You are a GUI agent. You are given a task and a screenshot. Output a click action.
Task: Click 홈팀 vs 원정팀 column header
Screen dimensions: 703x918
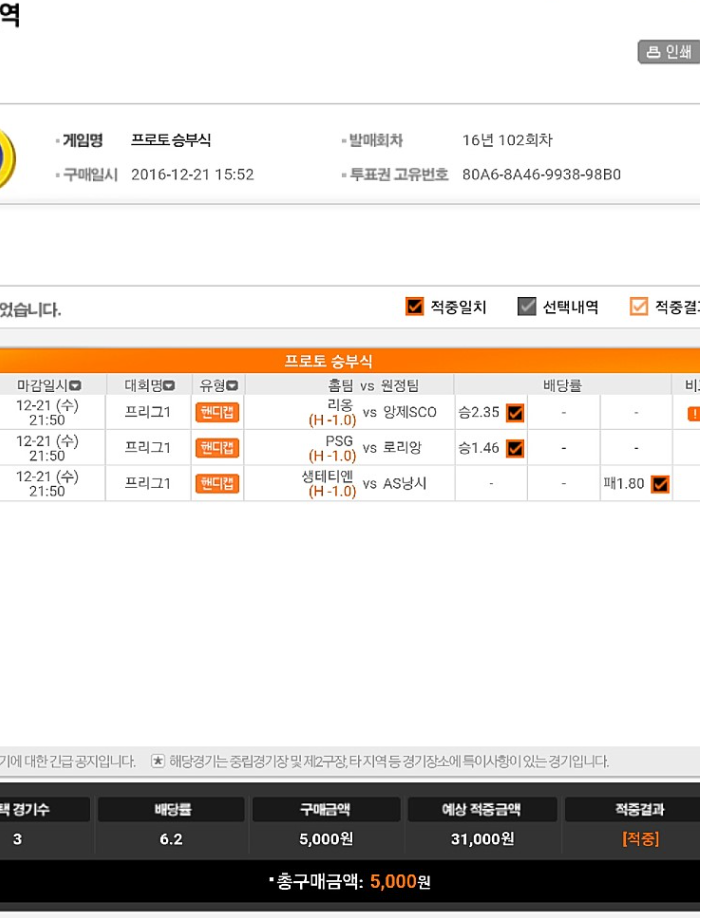pyautogui.click(x=373, y=385)
